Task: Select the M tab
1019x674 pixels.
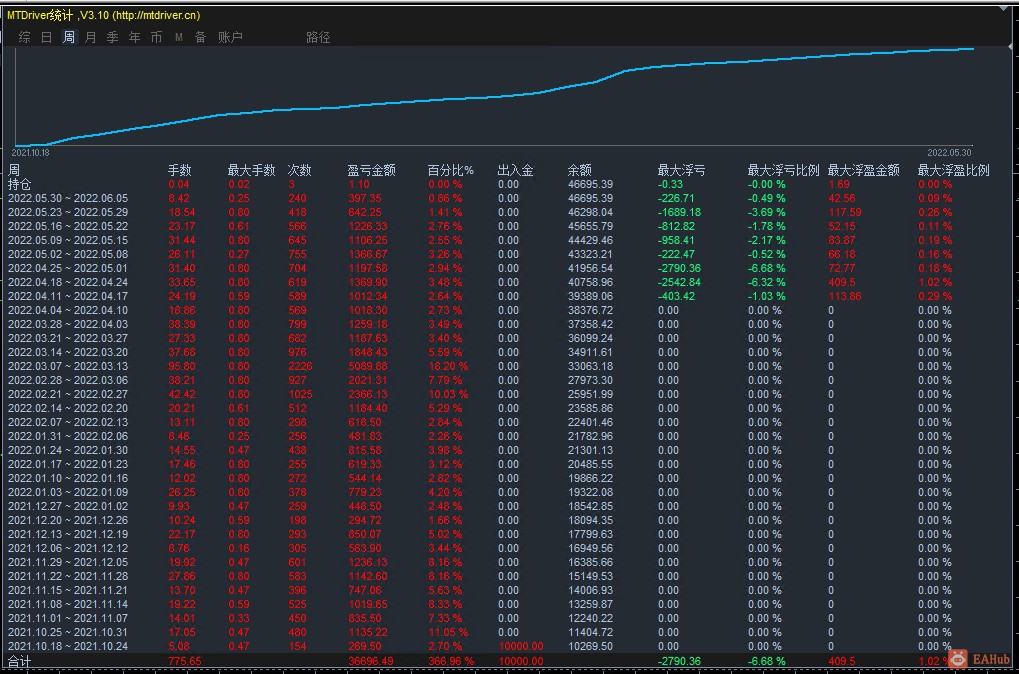Action: tap(179, 37)
